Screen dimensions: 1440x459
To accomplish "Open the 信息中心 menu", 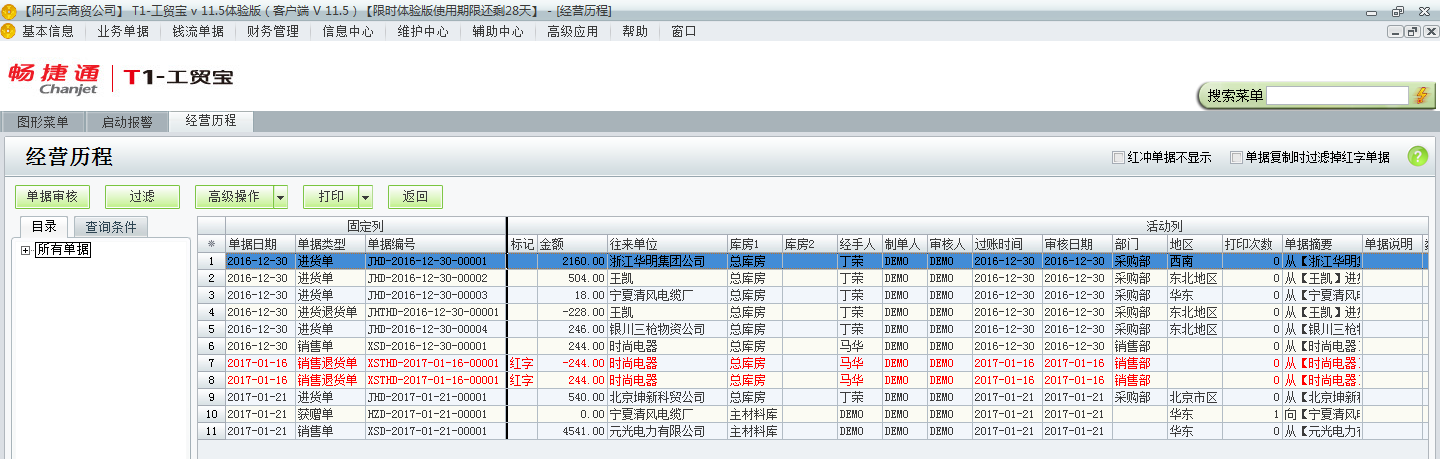I will click(x=348, y=31).
